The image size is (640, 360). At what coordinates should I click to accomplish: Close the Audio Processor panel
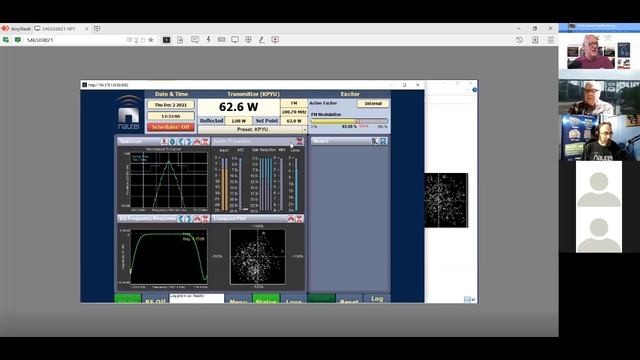coord(299,141)
